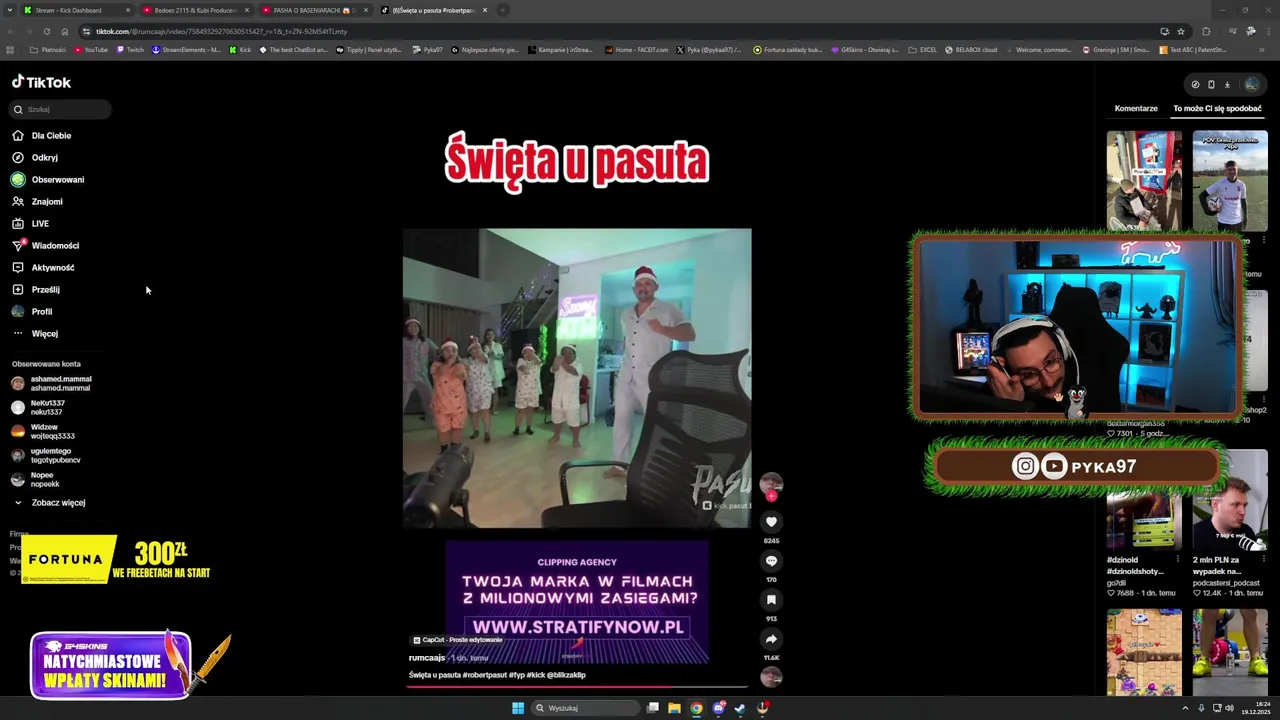Image resolution: width=1280 pixels, height=720 pixels.
Task: Expand the Więcej three-dots menu
Action: (x=18, y=333)
